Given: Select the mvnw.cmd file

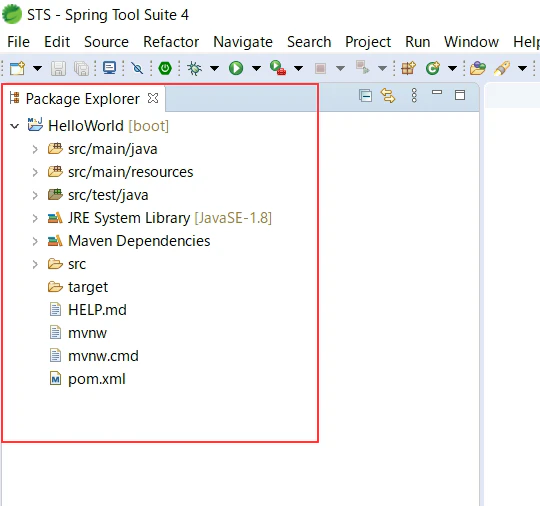Looking at the screenshot, I should point(103,356).
